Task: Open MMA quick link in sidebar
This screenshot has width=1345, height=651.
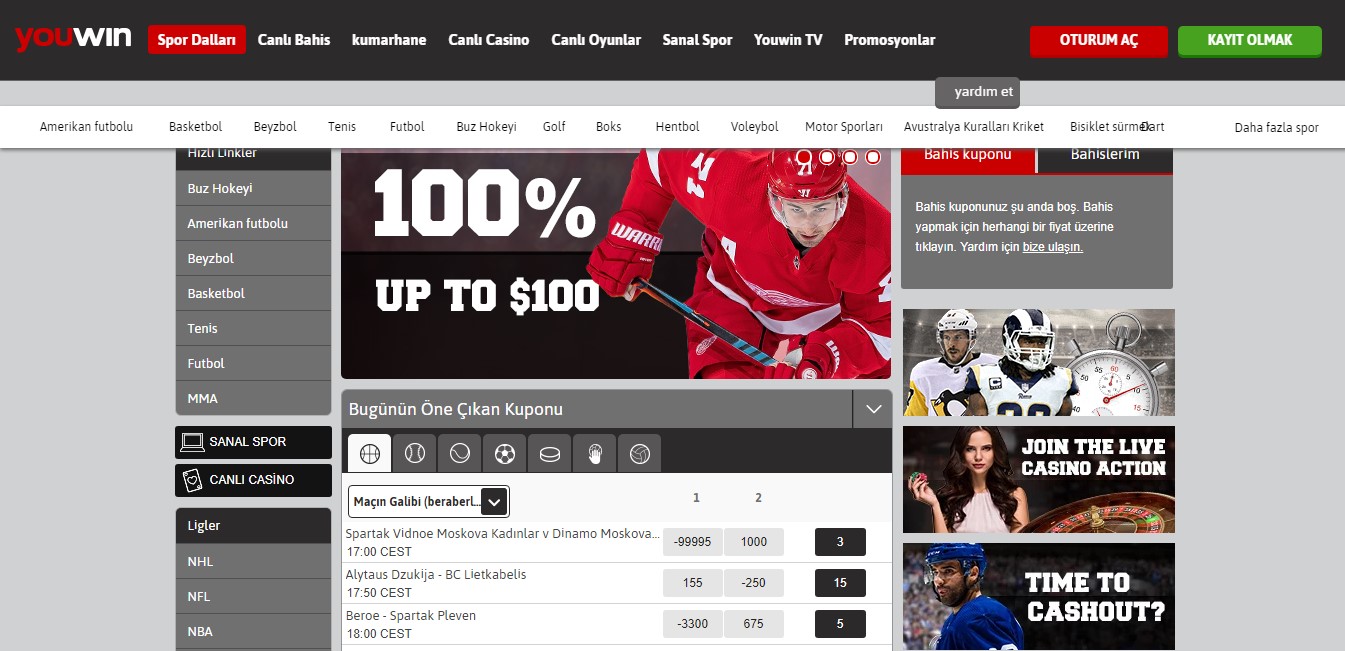Action: coord(253,398)
